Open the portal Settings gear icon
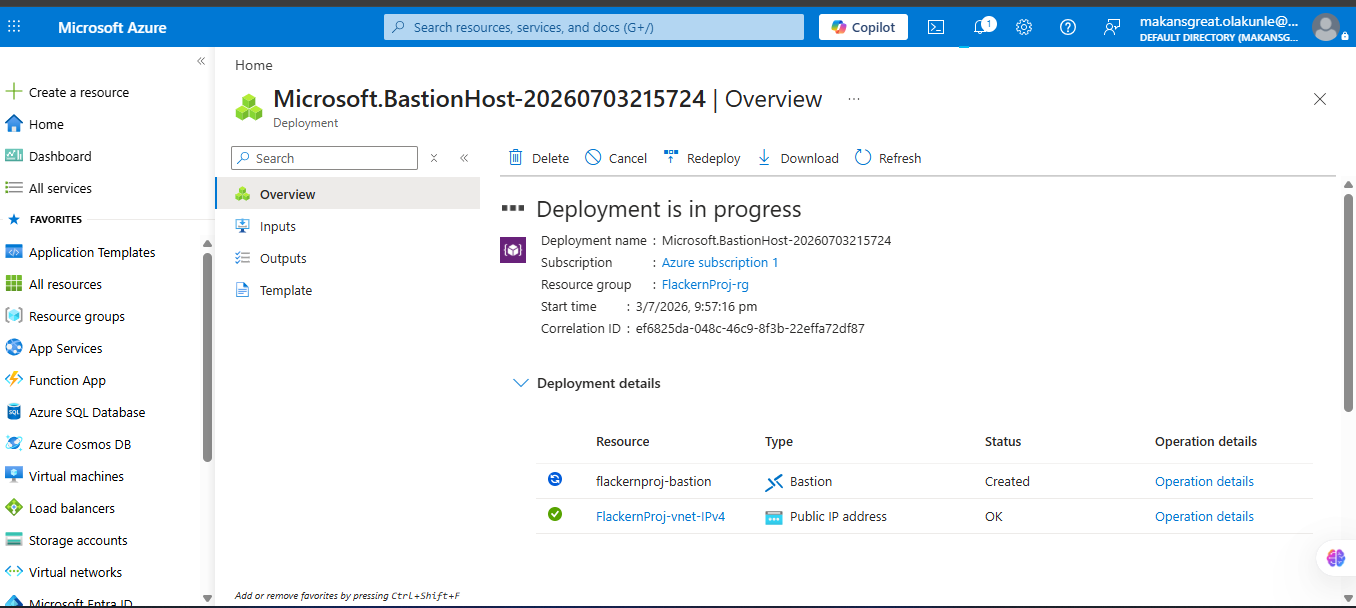The image size is (1356, 608). coord(1024,27)
